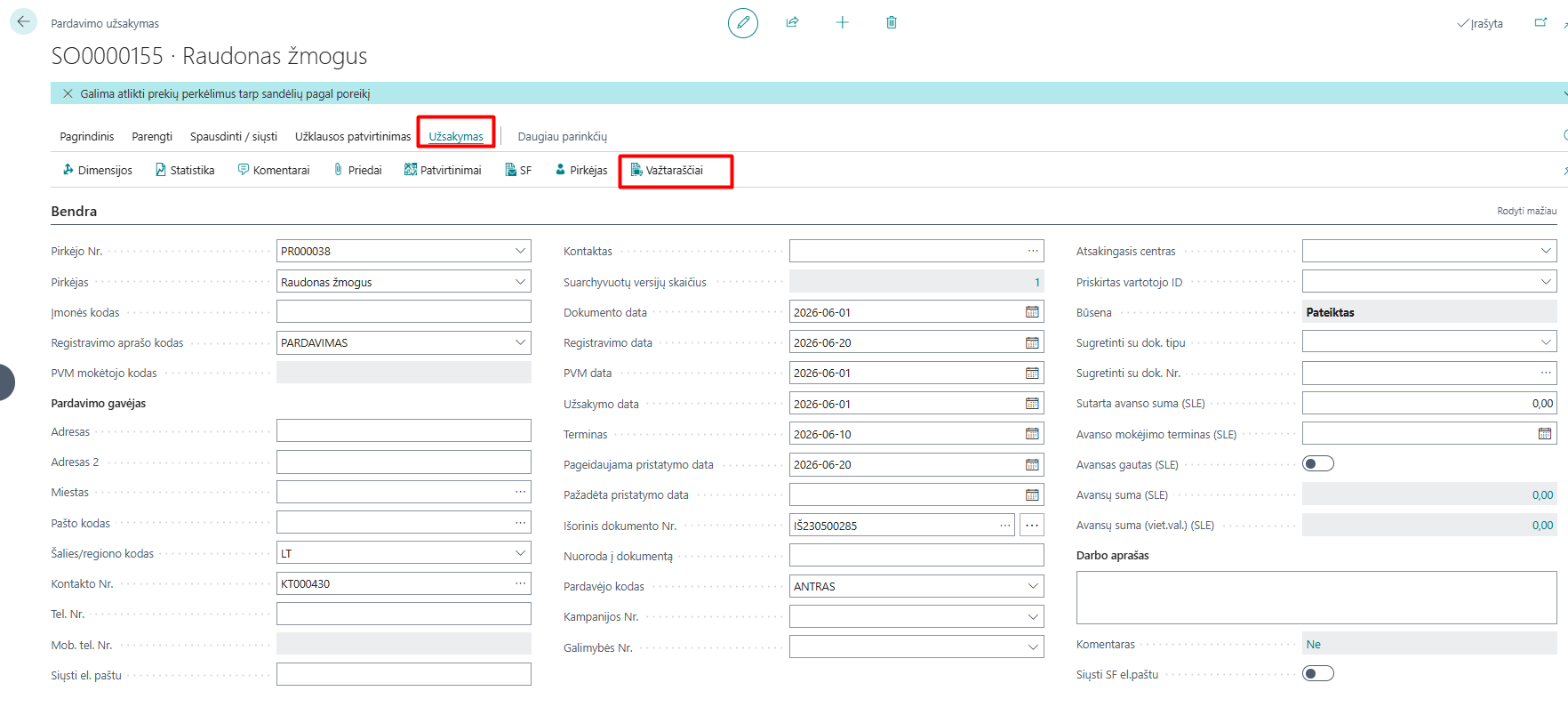This screenshot has height=707, width=1568.
Task: Expand Pardavėjo kodas dropdown
Action: [x=1033, y=586]
